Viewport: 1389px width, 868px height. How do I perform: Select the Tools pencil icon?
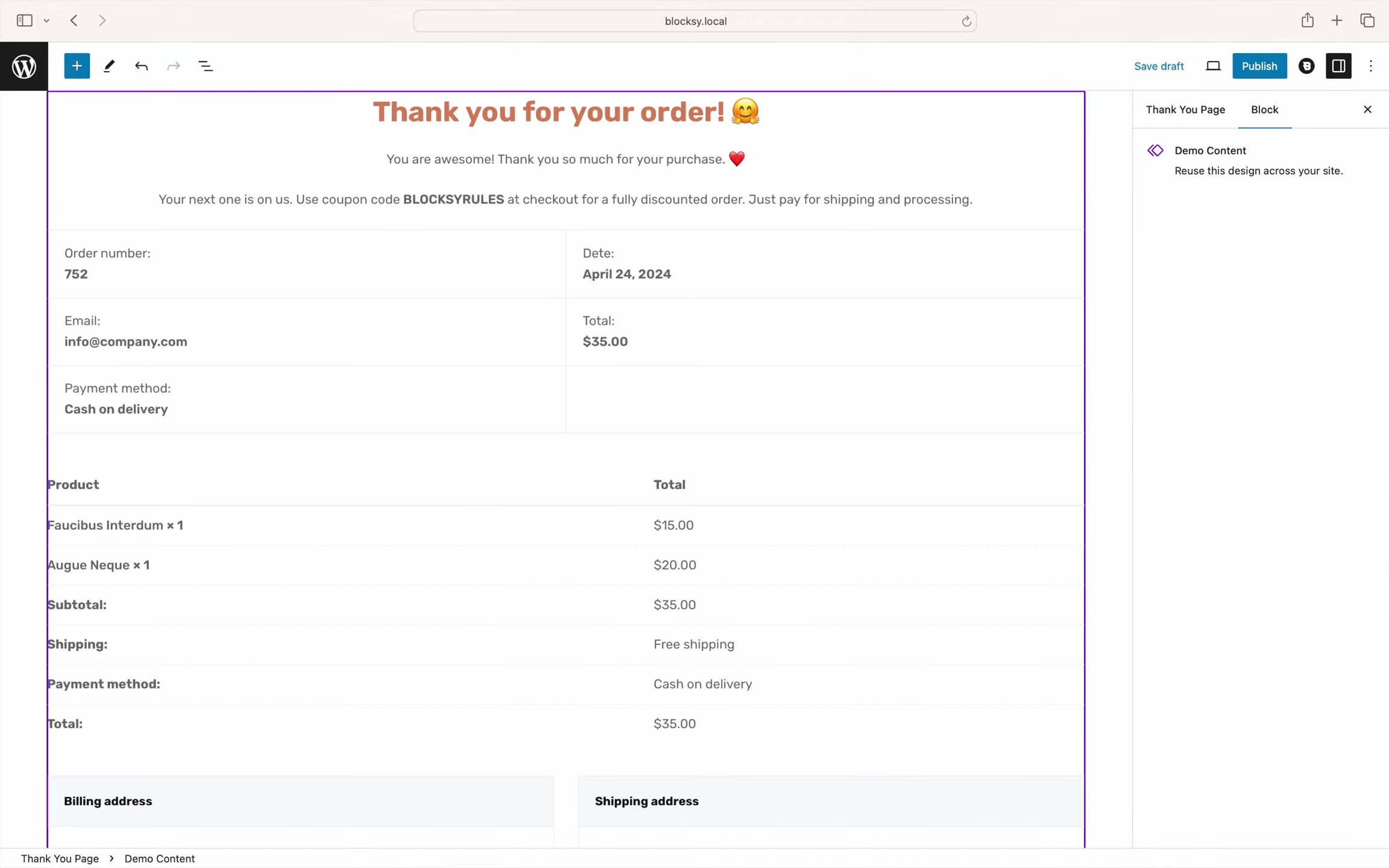[109, 66]
